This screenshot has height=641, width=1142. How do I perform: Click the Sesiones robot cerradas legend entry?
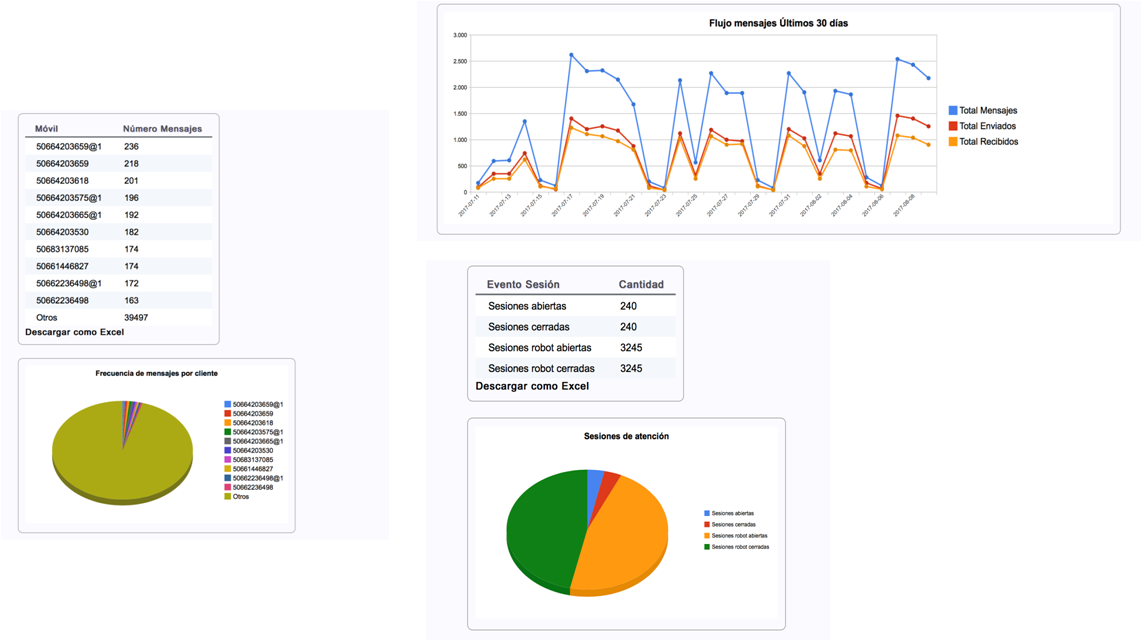[x=739, y=547]
